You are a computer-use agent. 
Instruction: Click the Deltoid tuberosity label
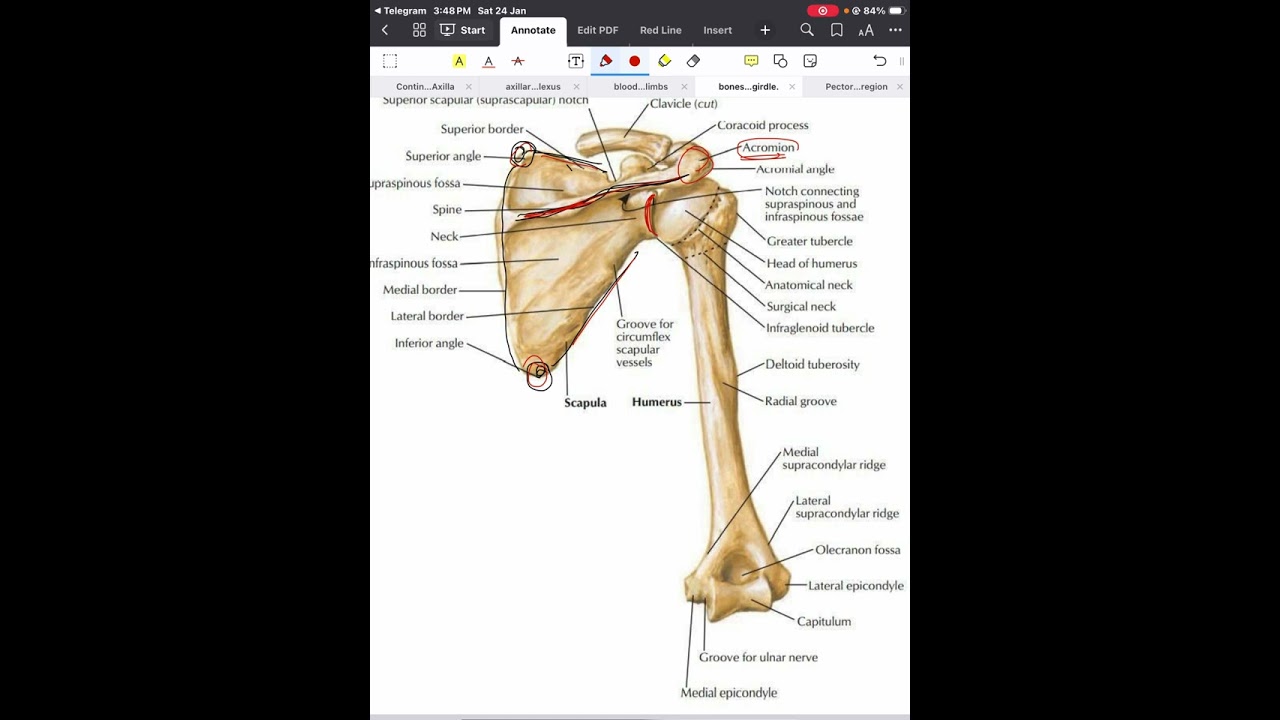coord(812,364)
